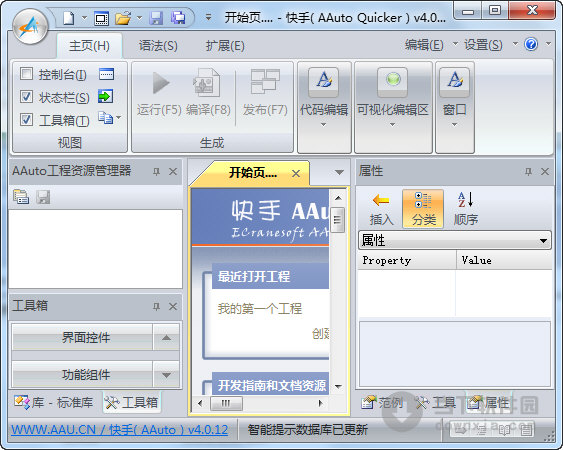Save the current file via the floppy icon

coord(157,18)
